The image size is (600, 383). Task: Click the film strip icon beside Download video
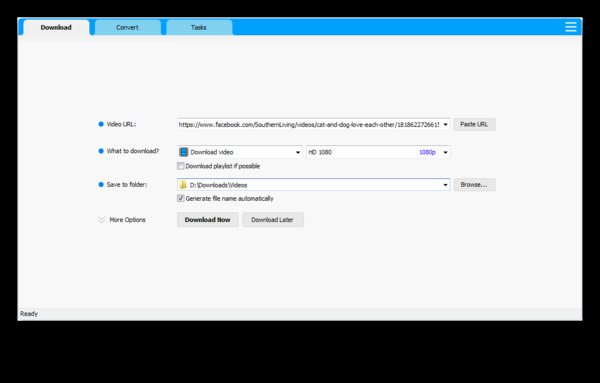[184, 152]
